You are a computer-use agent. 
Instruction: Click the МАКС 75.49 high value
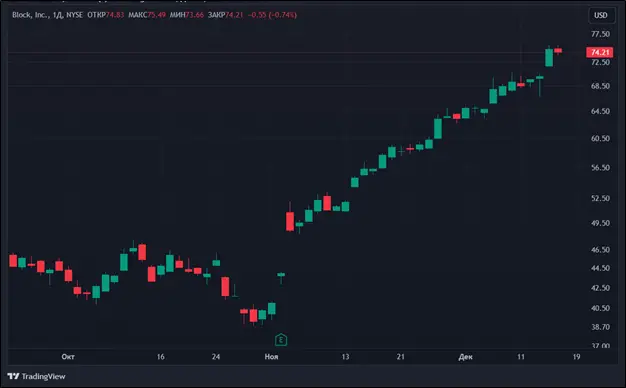point(147,15)
